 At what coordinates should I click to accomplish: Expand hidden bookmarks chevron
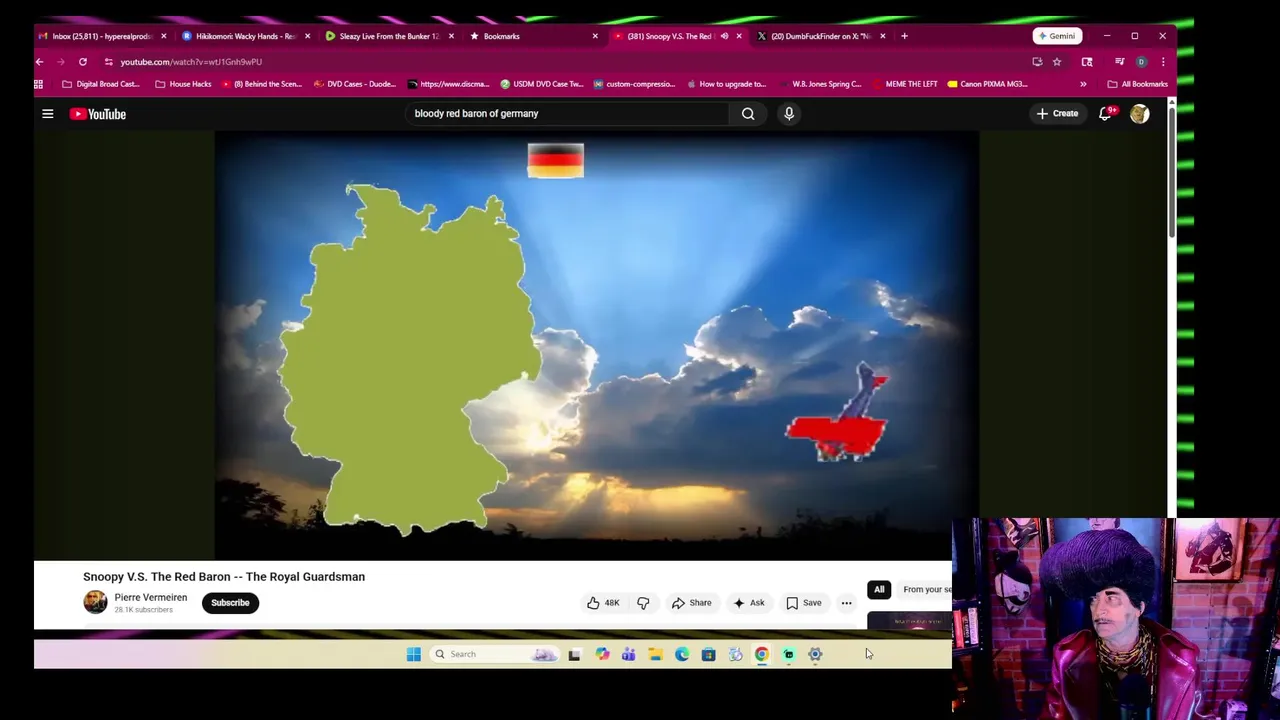(x=1083, y=84)
